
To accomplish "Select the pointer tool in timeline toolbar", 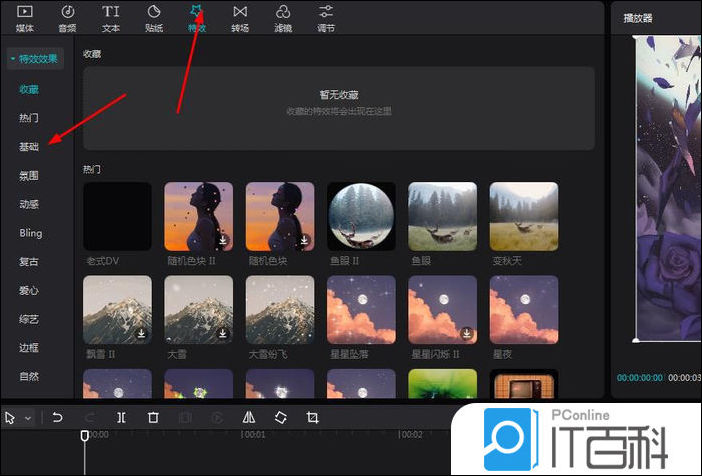I will pyautogui.click(x=10, y=418).
